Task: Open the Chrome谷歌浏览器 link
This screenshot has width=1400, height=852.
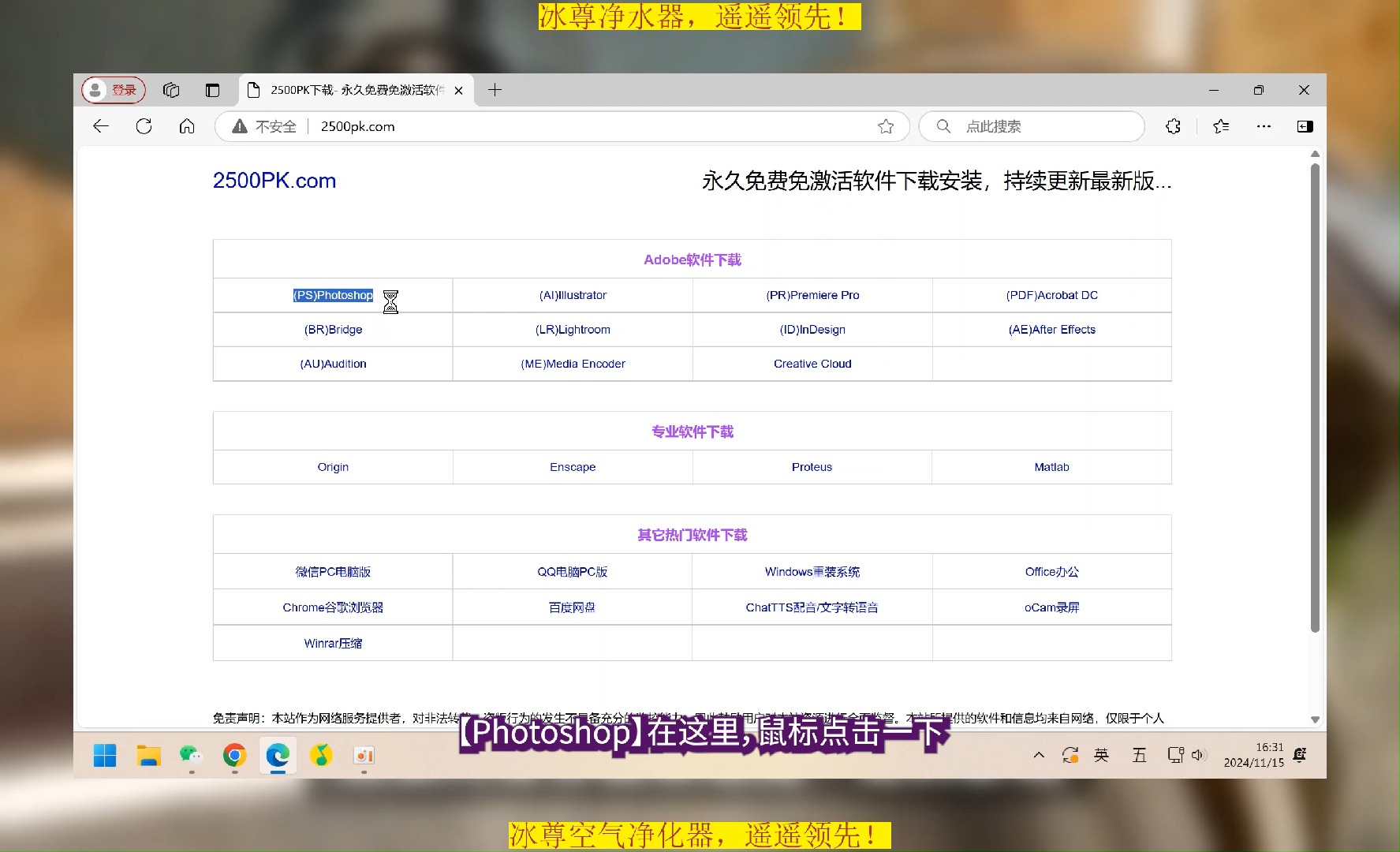Action: 333,607
